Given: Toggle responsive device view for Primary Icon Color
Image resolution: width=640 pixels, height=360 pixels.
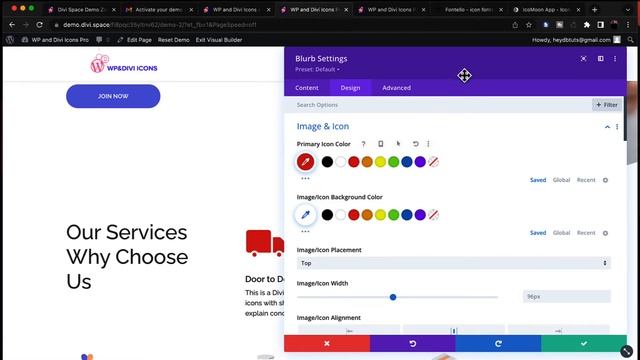Looking at the screenshot, I should click(380, 144).
